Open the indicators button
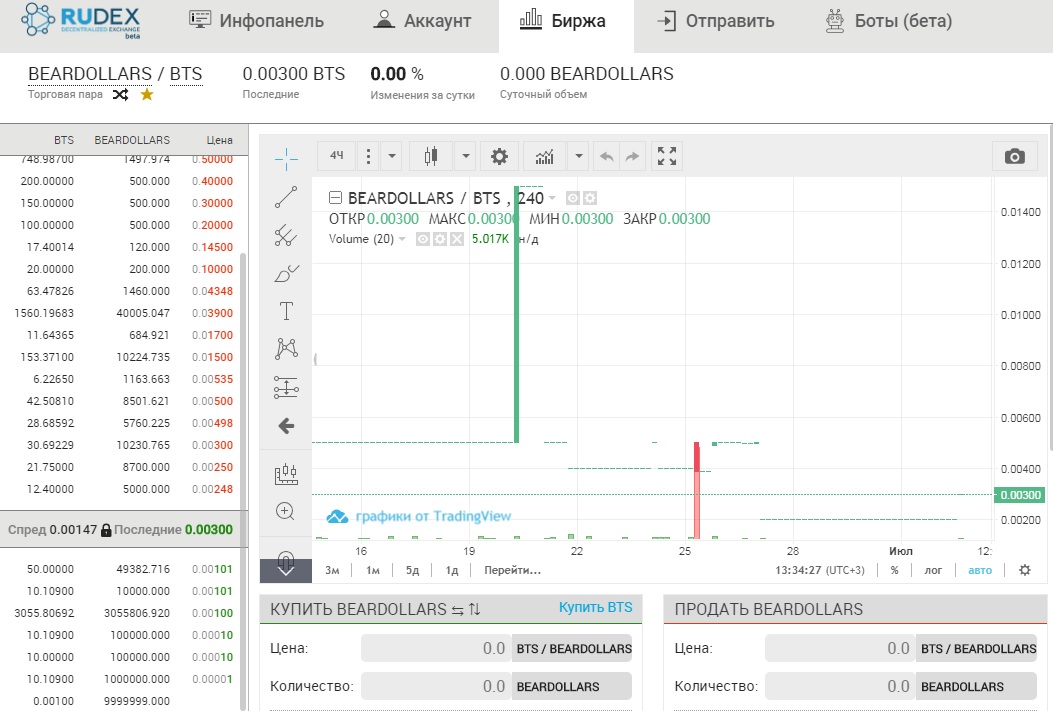 [545, 157]
